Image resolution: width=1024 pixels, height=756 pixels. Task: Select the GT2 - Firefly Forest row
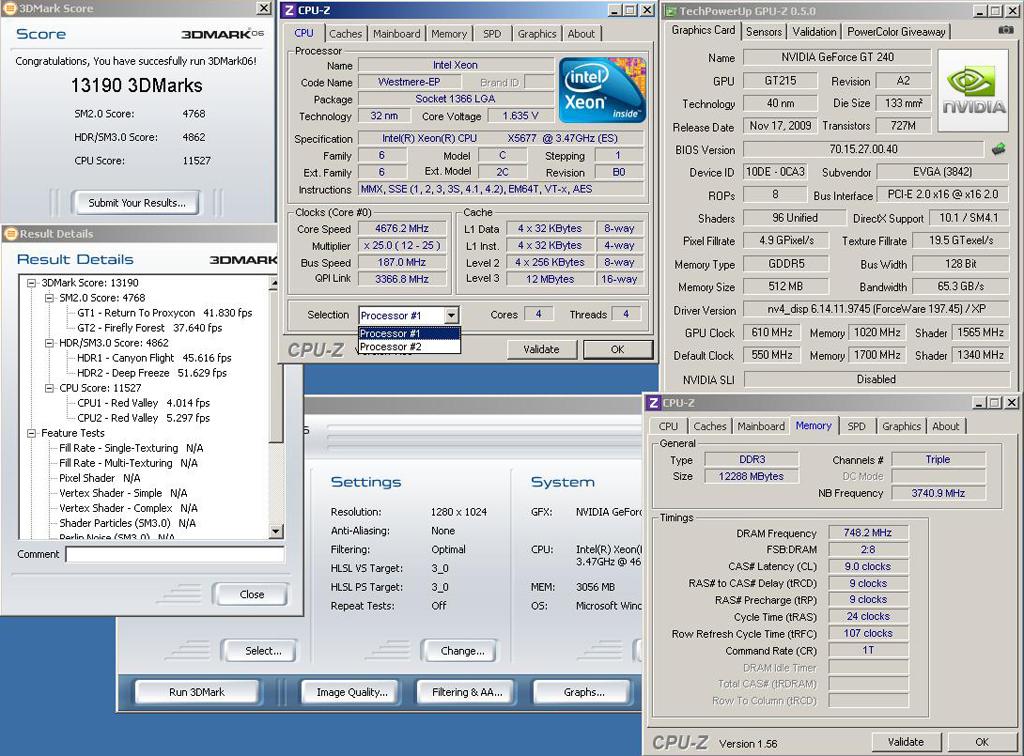click(x=150, y=328)
